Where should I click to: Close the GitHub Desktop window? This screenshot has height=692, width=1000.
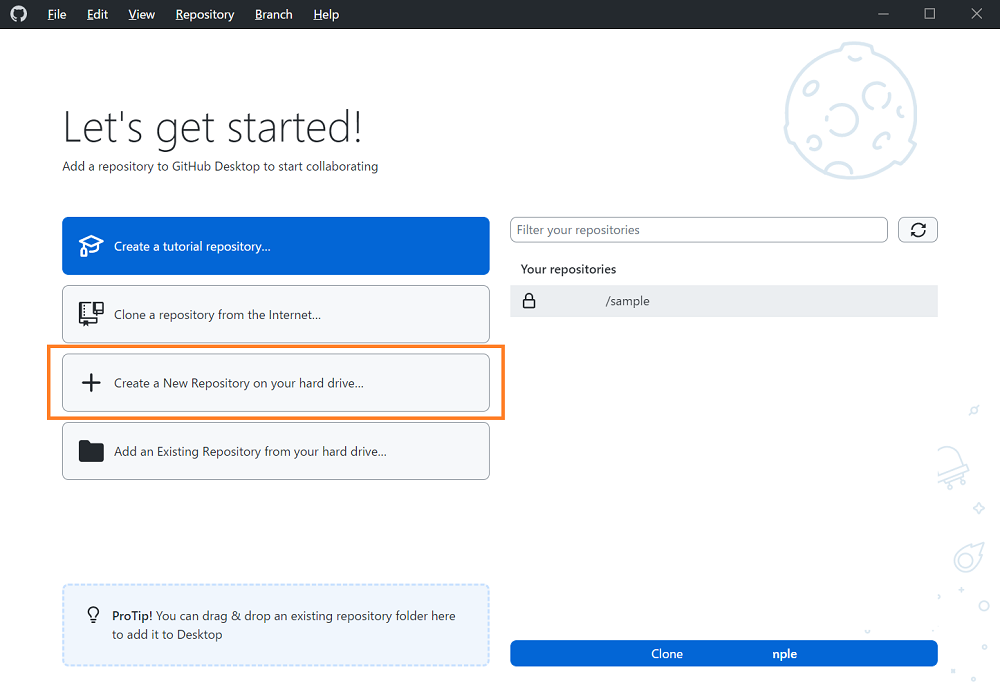pyautogui.click(x=976, y=14)
